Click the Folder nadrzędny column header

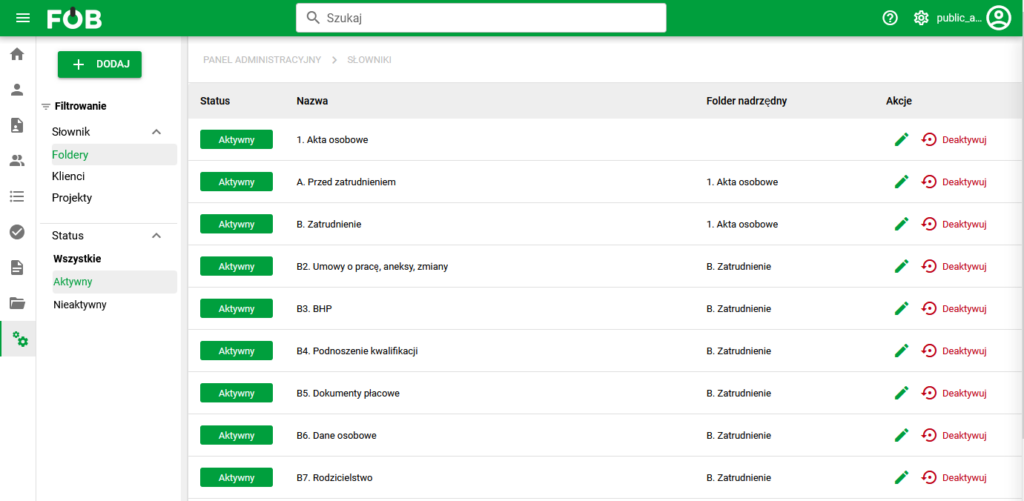click(746, 101)
